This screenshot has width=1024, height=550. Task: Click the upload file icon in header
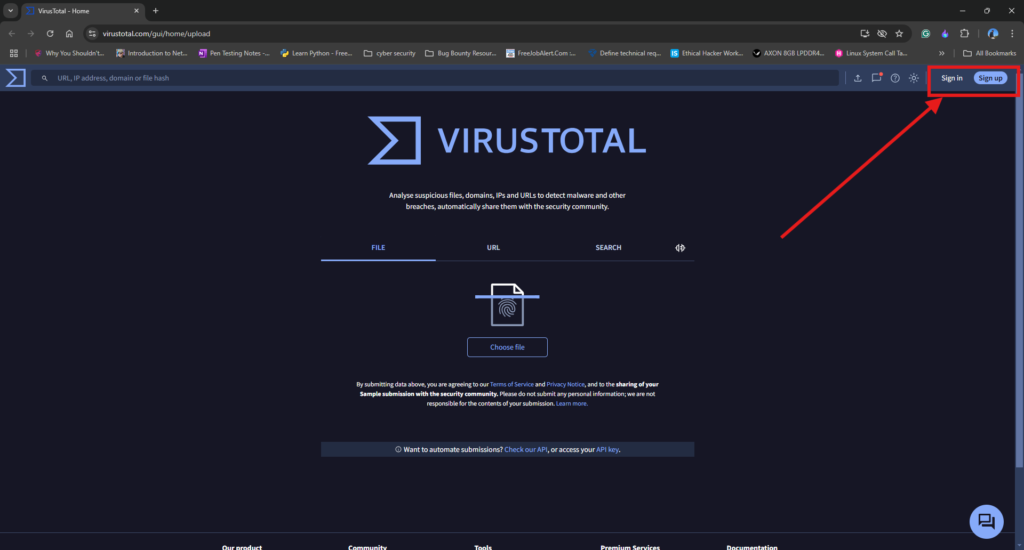(857, 78)
